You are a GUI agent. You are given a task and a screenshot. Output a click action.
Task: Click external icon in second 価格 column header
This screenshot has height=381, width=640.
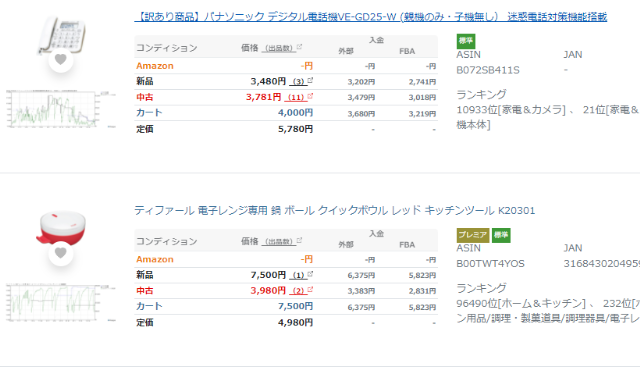click(x=299, y=241)
